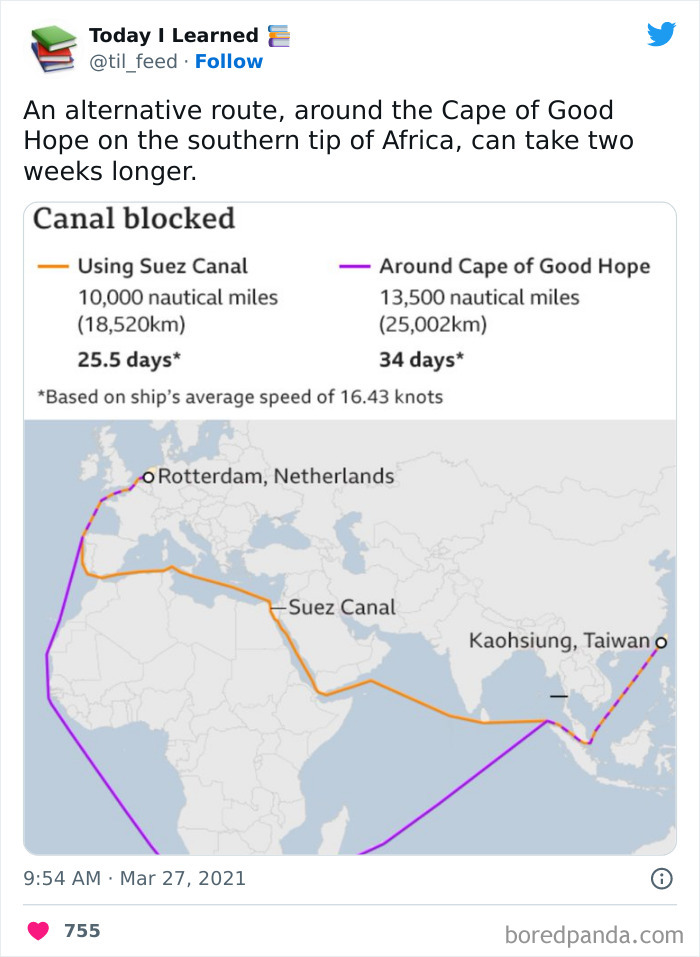Click the Today I Learned books avatar
This screenshot has width=700, height=957.
coord(53,48)
